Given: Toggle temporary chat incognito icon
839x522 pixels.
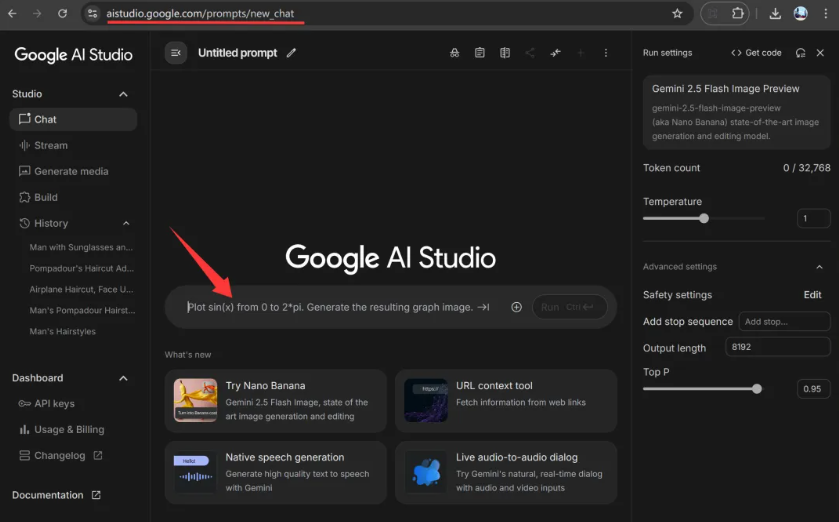Looking at the screenshot, I should pyautogui.click(x=454, y=53).
